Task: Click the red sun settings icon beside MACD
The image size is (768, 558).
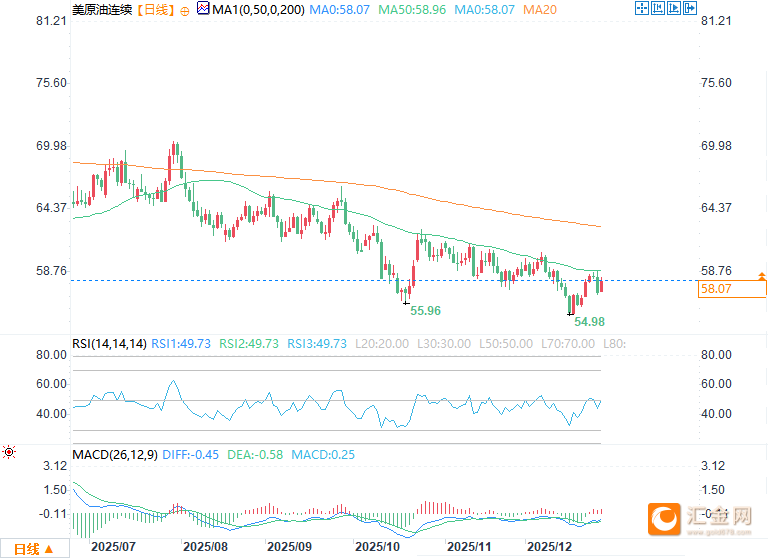Action: pyautogui.click(x=9, y=452)
